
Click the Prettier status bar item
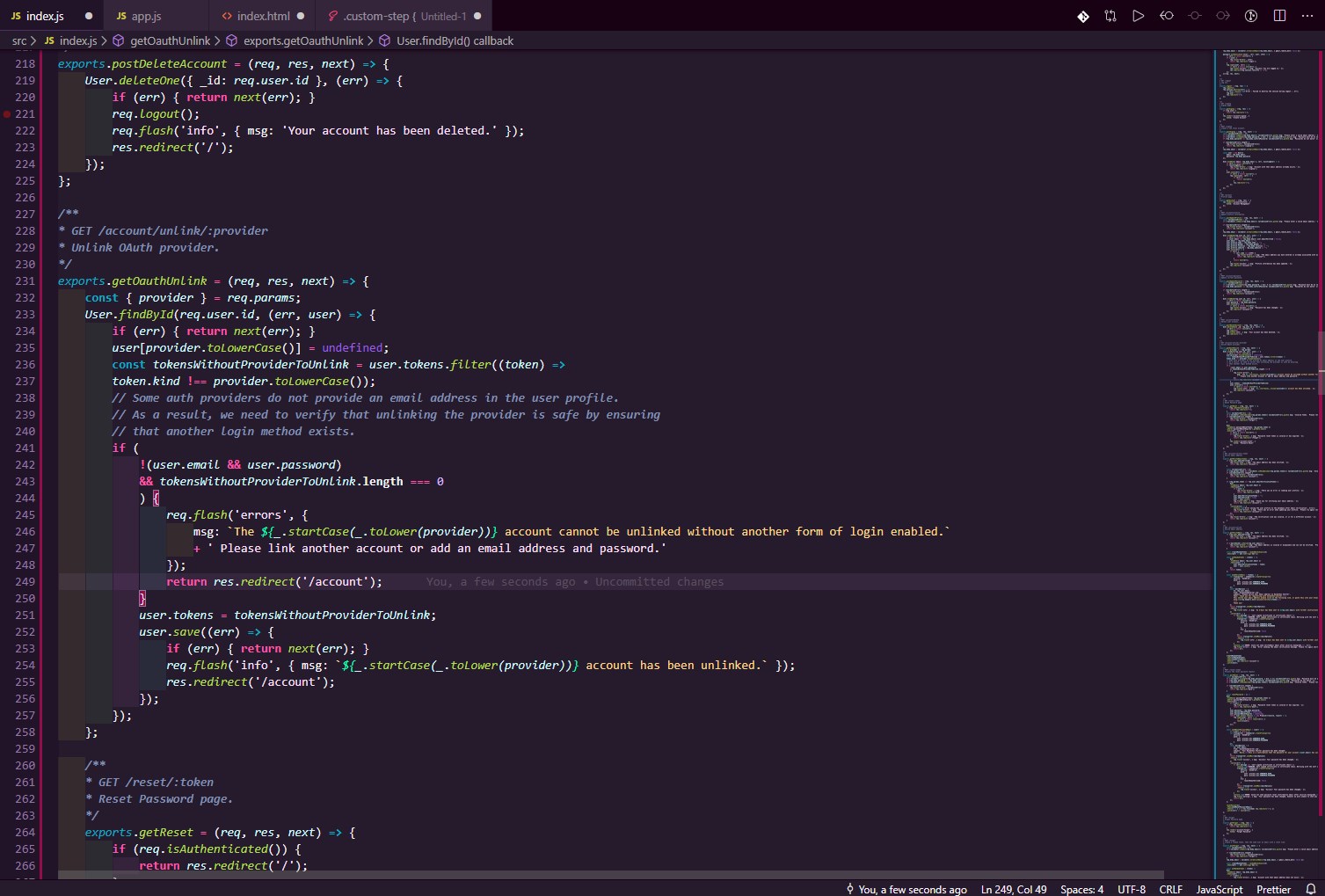coord(1274,889)
